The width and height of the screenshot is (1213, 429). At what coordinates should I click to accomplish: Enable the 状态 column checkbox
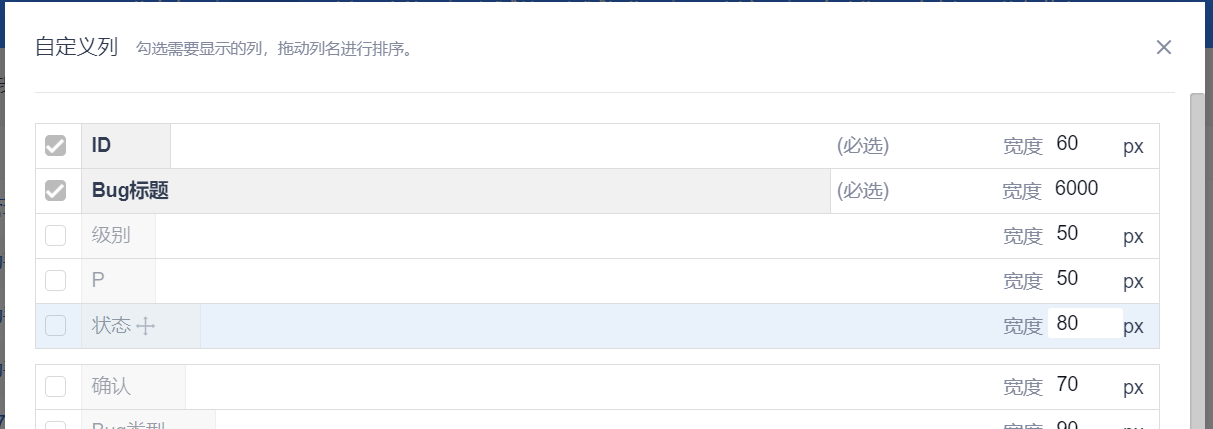click(56, 325)
